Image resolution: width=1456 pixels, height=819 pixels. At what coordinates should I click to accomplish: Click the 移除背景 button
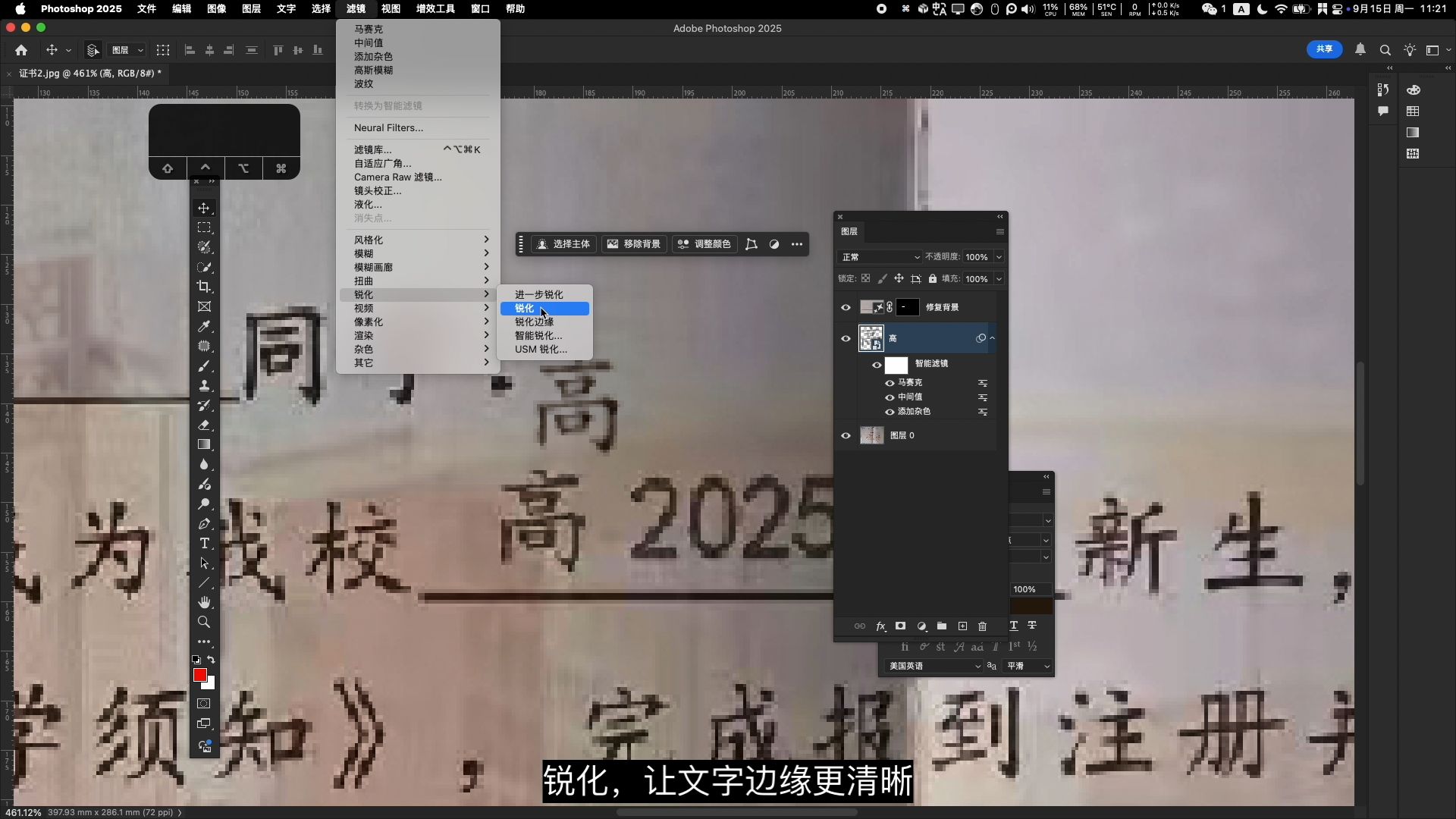[x=634, y=244]
